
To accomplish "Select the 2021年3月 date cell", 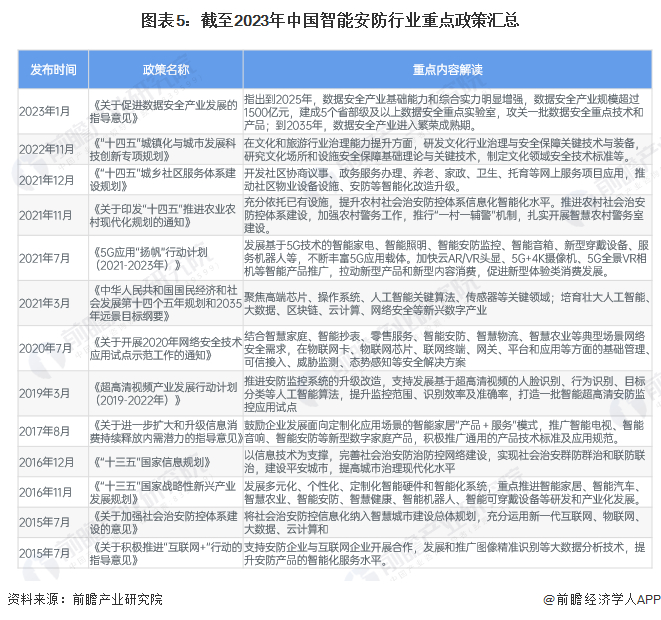I will (53, 303).
